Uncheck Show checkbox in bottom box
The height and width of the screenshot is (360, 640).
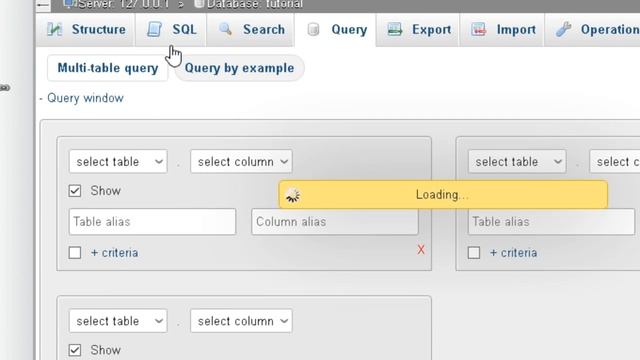(x=75, y=350)
